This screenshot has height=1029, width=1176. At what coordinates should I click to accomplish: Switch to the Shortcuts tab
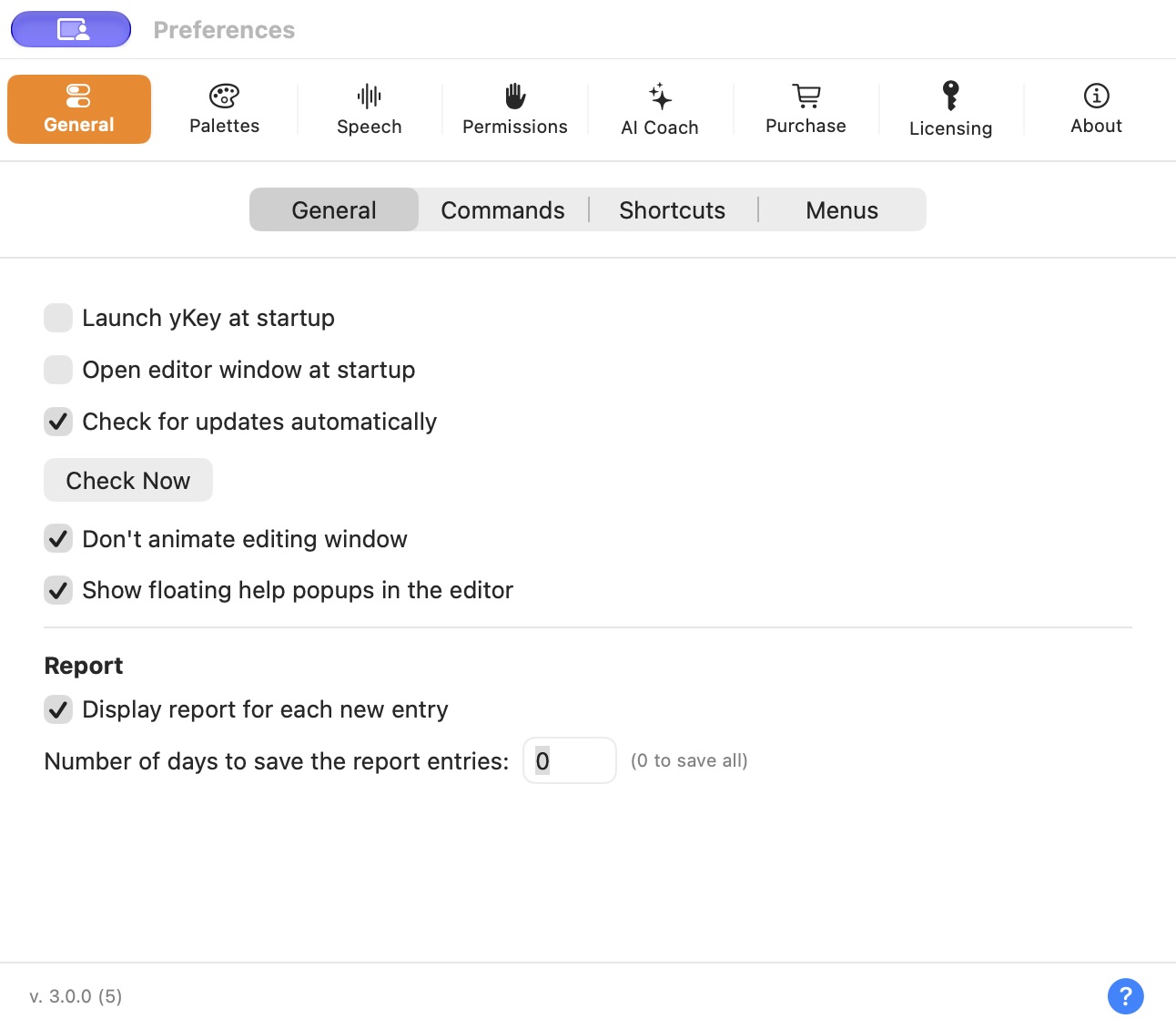point(673,209)
